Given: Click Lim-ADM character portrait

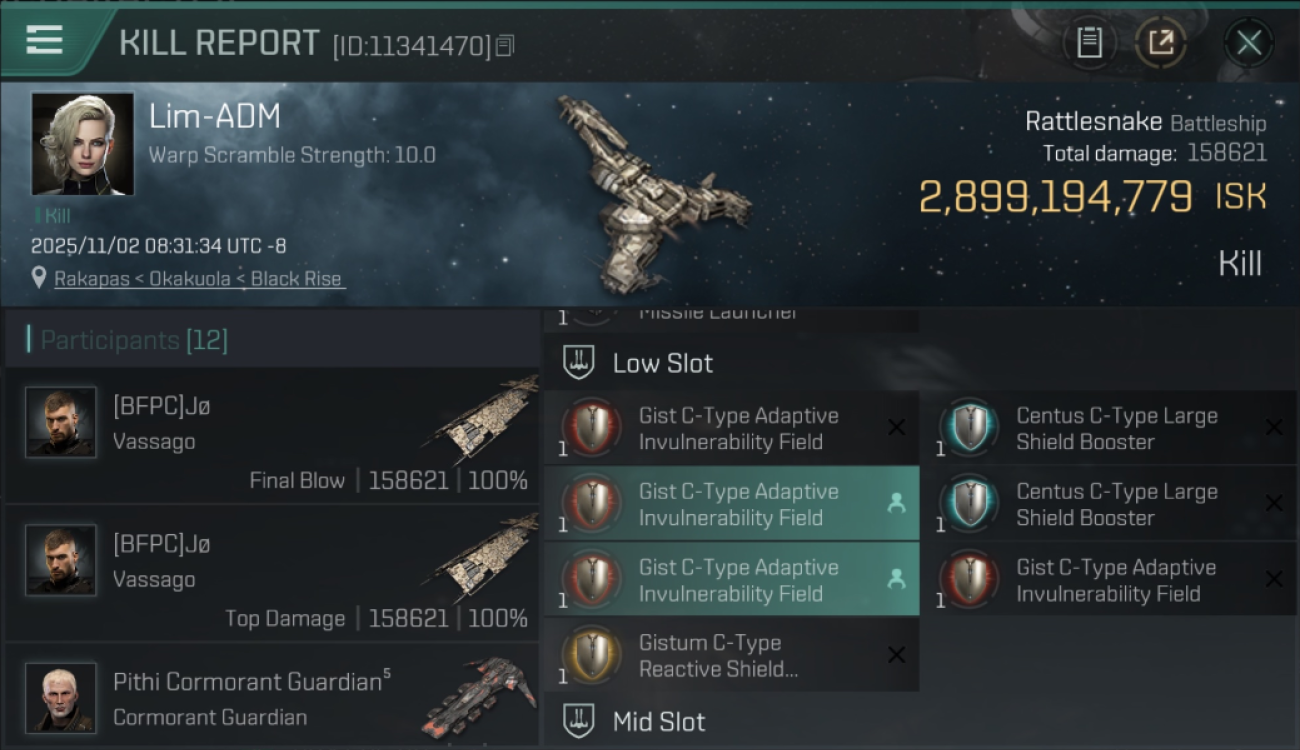Looking at the screenshot, I should [82, 144].
